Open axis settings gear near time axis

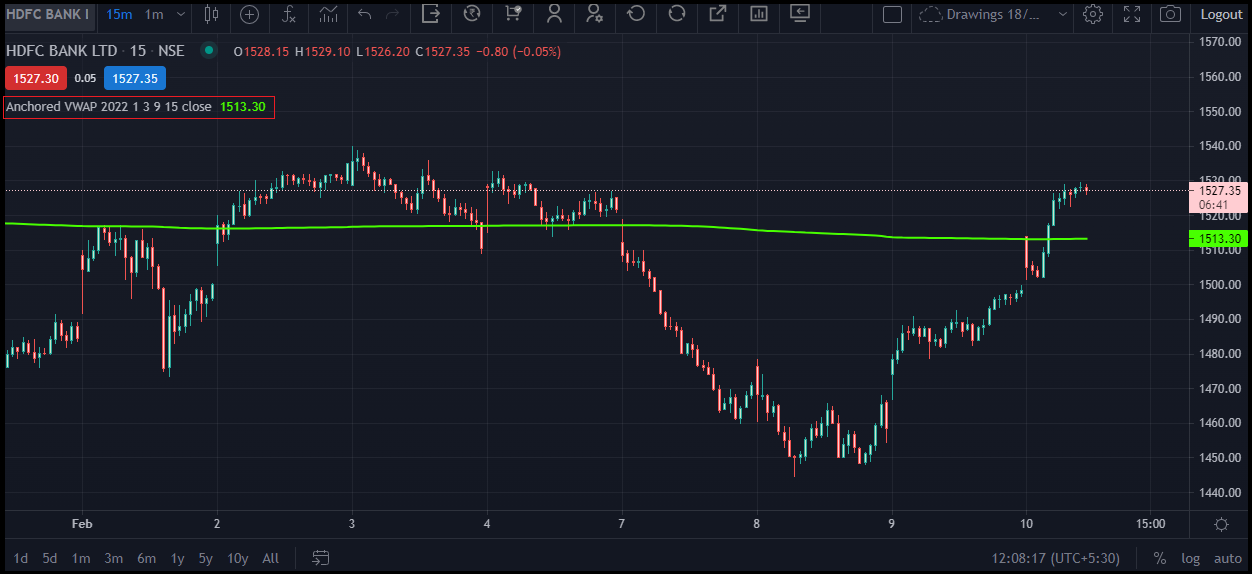click(x=1221, y=524)
